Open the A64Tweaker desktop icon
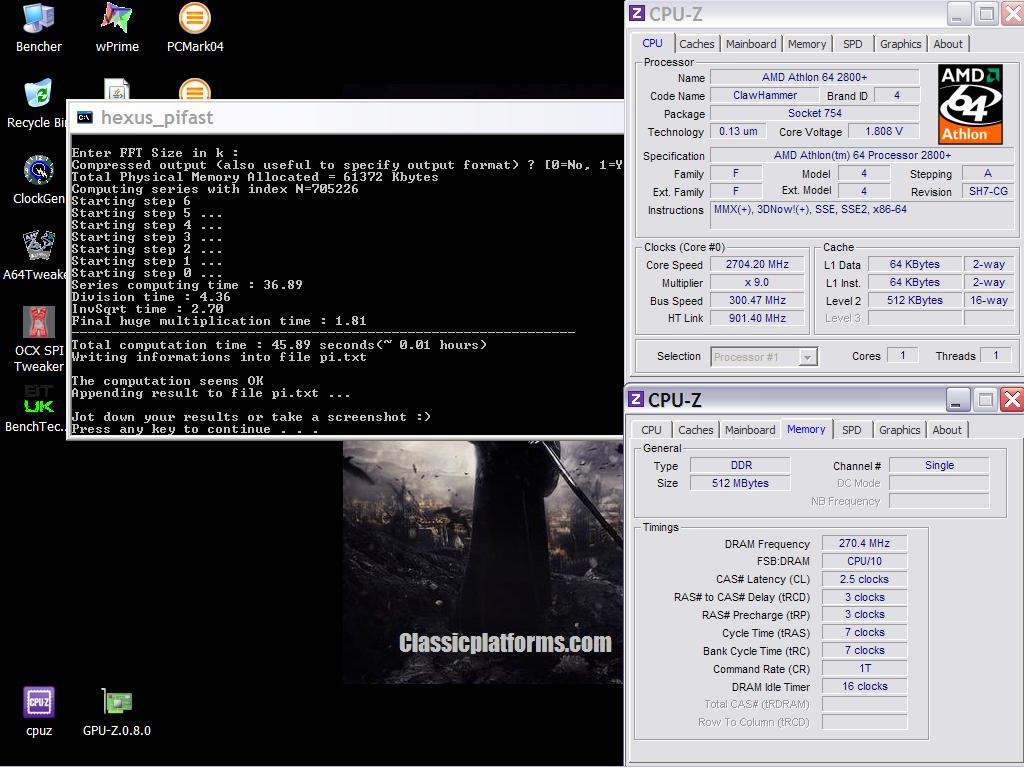 click(36, 256)
